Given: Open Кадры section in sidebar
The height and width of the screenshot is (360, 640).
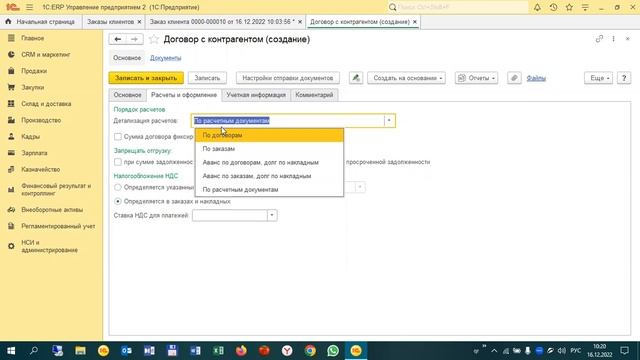Looking at the screenshot, I should (x=30, y=136).
